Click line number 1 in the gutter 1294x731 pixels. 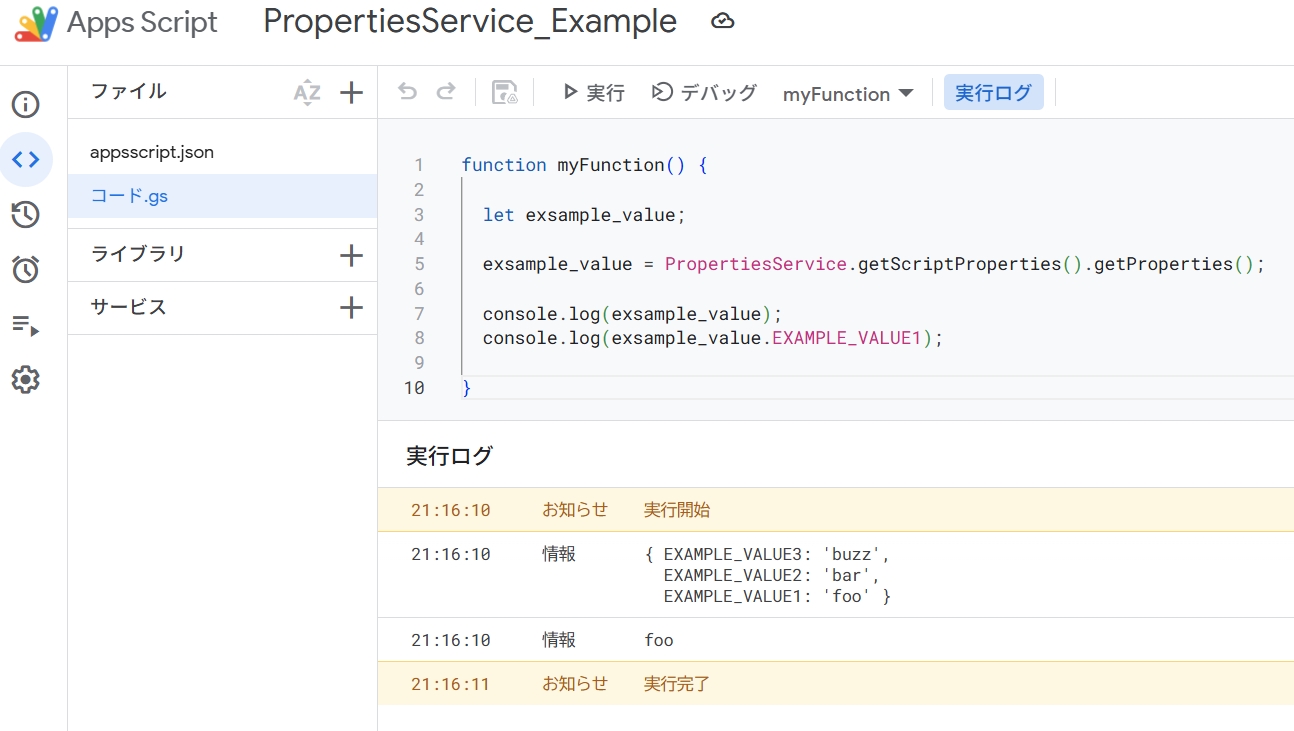(418, 165)
